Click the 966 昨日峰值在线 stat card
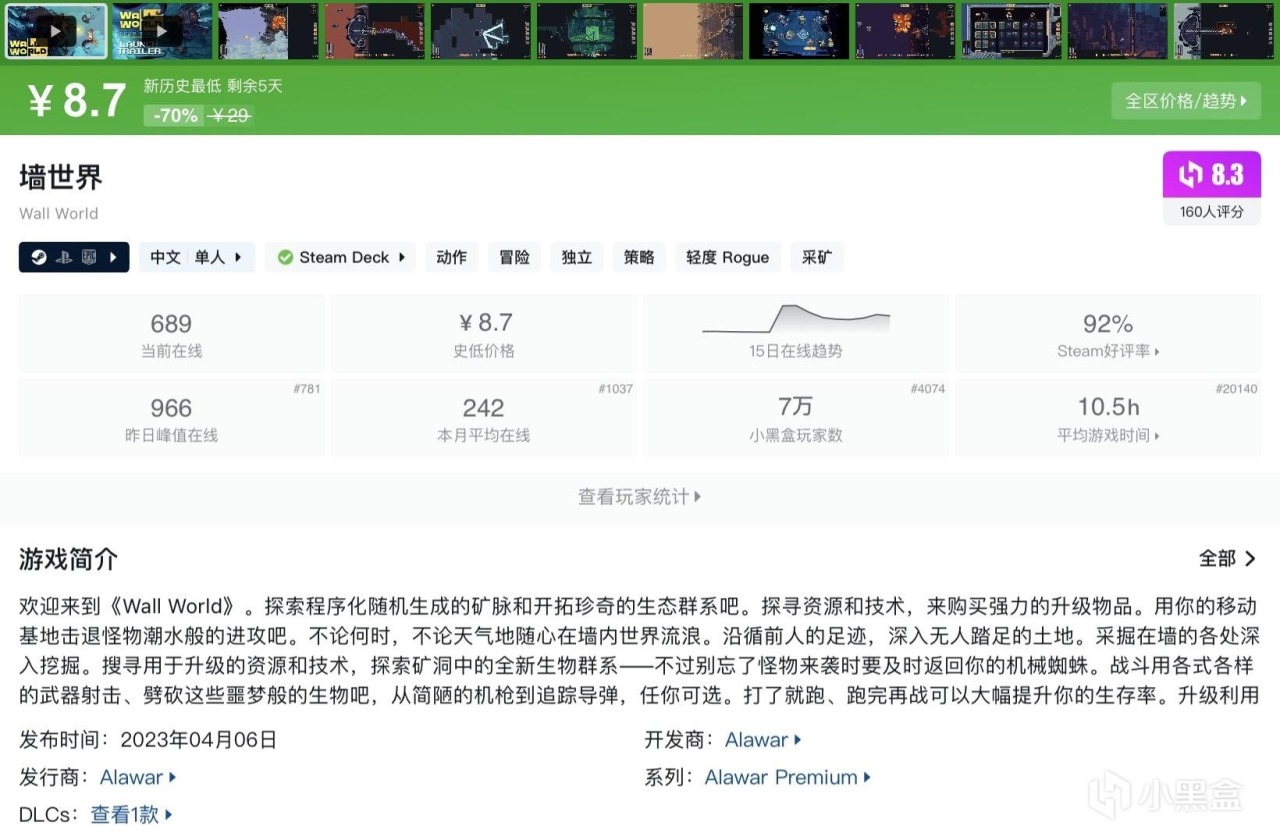This screenshot has height=840, width=1280. 171,418
